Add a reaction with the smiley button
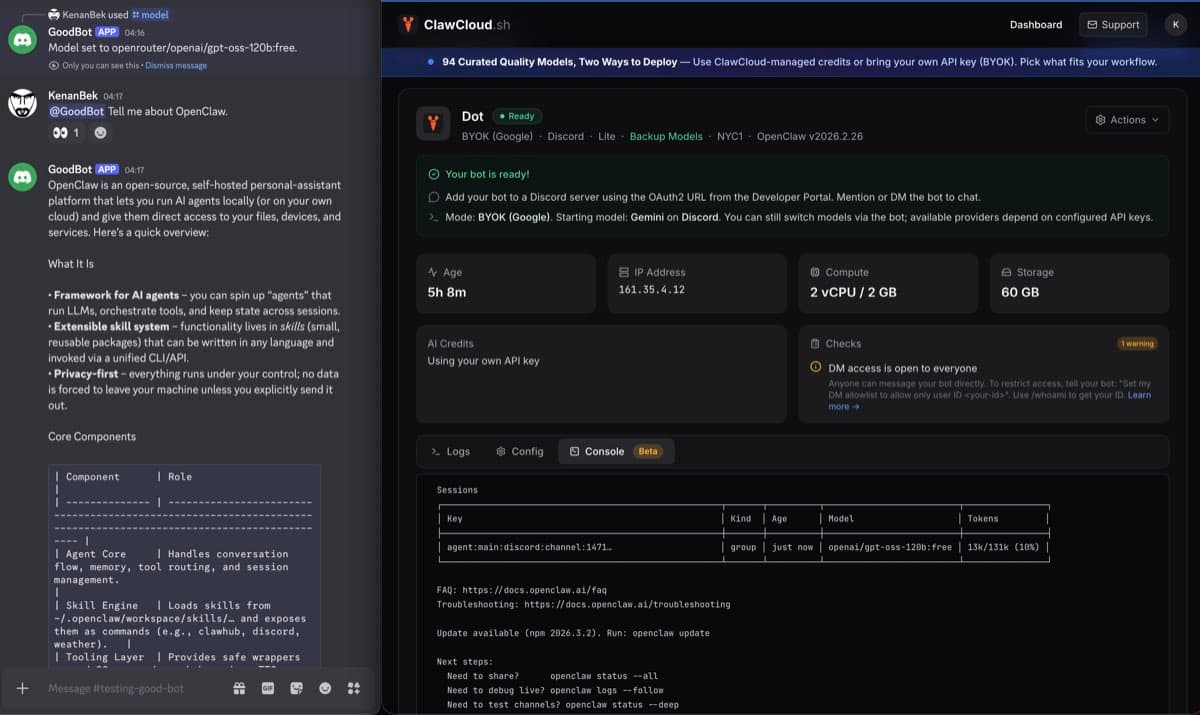 pos(100,132)
